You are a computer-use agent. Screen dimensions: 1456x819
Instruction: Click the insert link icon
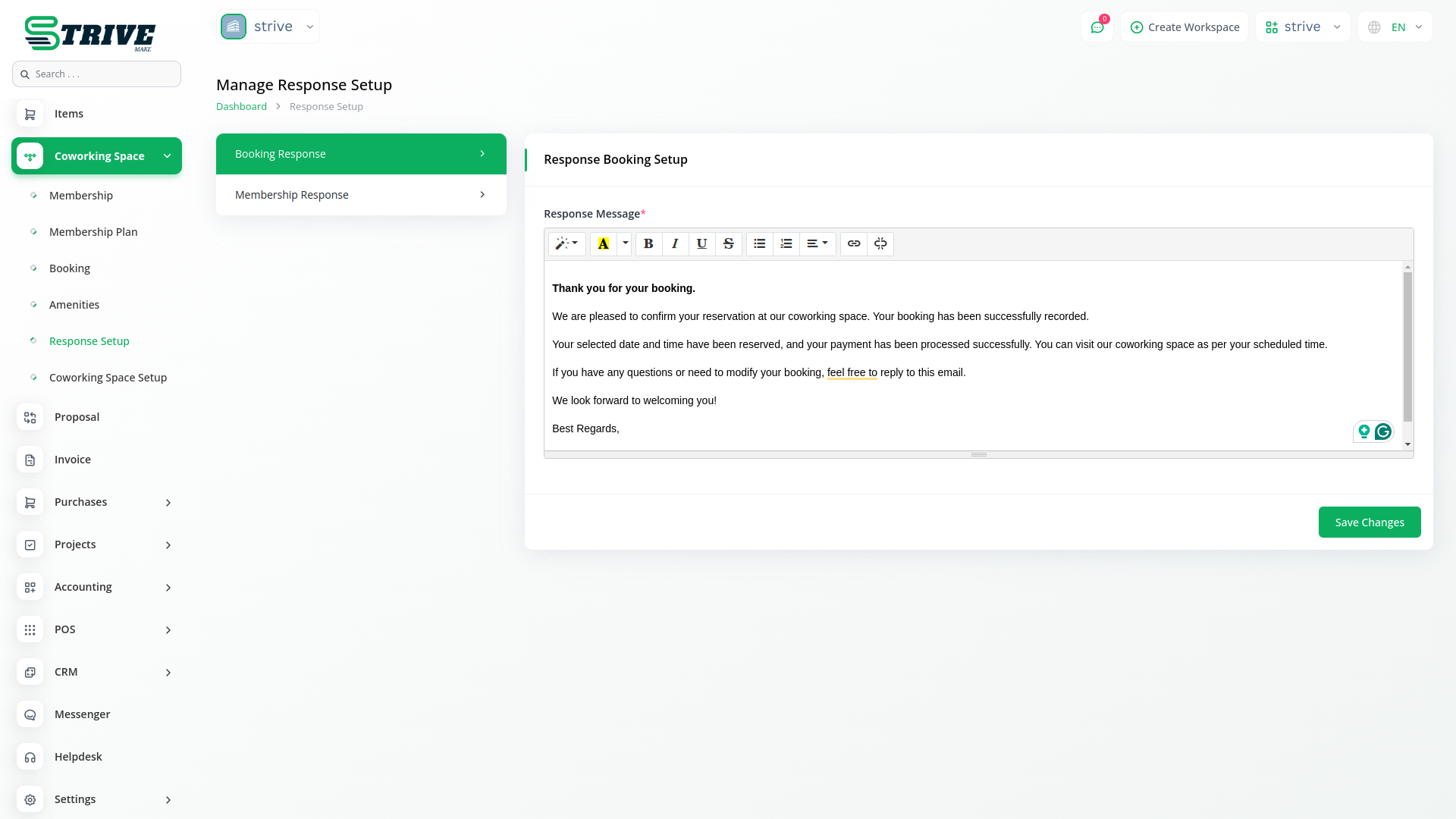click(854, 243)
